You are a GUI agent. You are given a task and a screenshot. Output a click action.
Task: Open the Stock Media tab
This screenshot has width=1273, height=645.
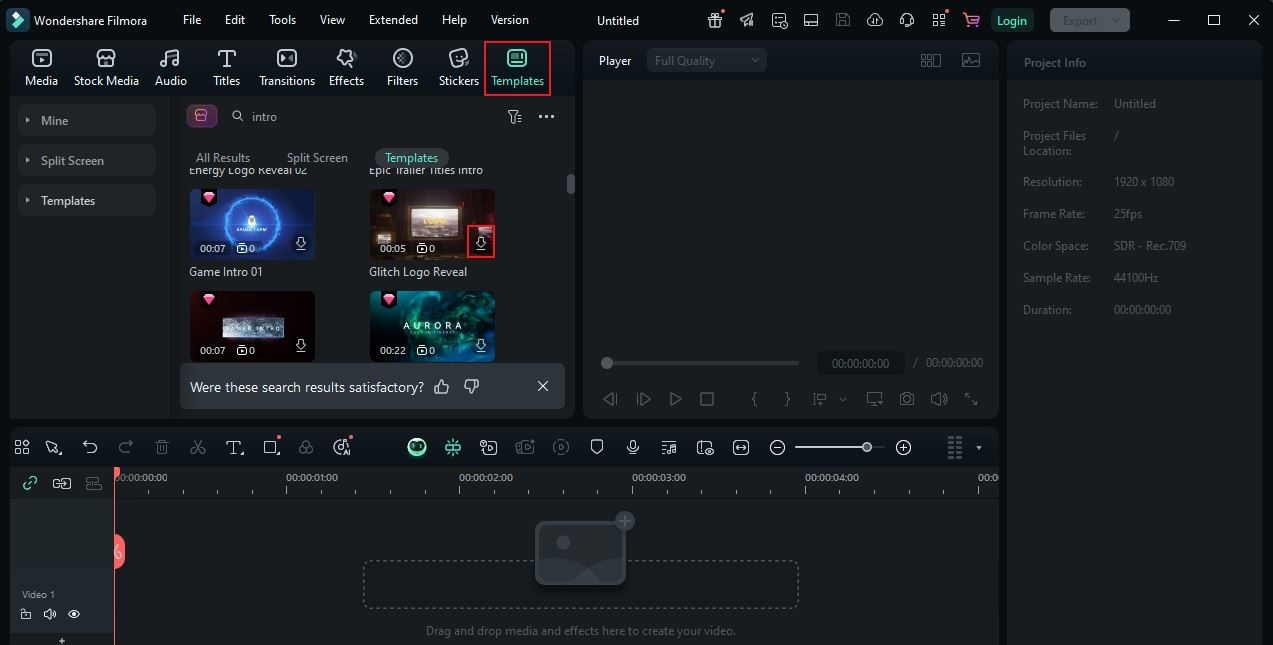(106, 68)
